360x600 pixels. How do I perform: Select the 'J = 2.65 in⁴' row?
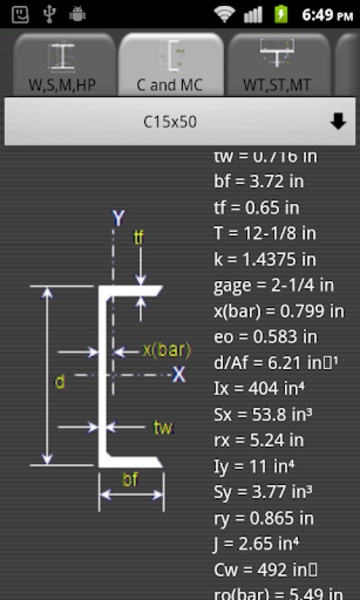click(x=256, y=544)
